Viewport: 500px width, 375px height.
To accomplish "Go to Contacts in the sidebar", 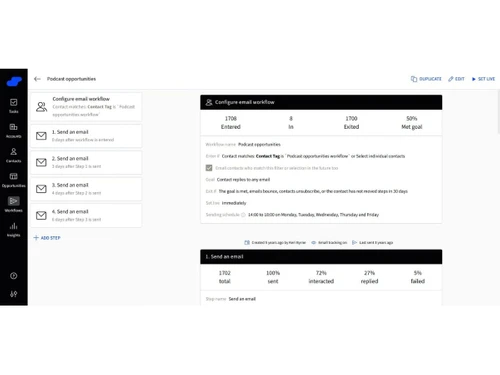I will click(14, 155).
